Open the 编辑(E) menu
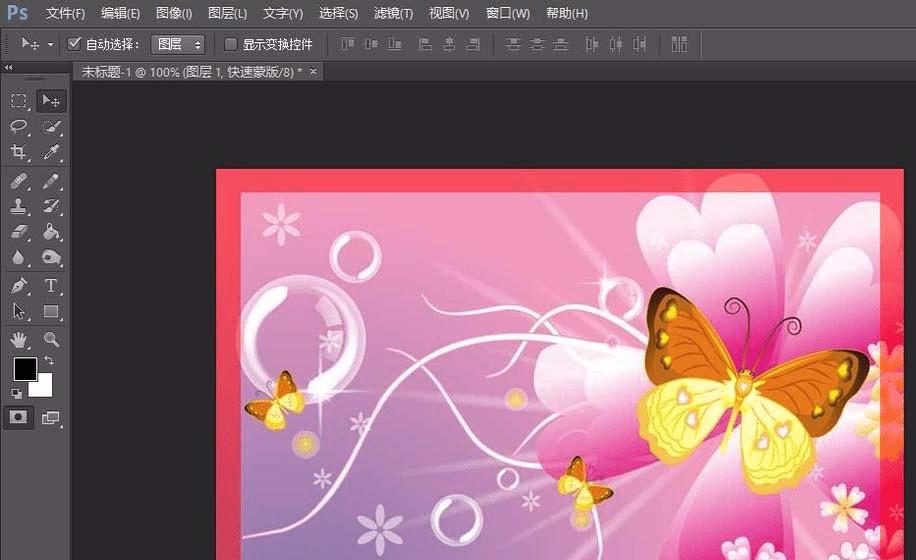The height and width of the screenshot is (560, 916). pos(120,13)
